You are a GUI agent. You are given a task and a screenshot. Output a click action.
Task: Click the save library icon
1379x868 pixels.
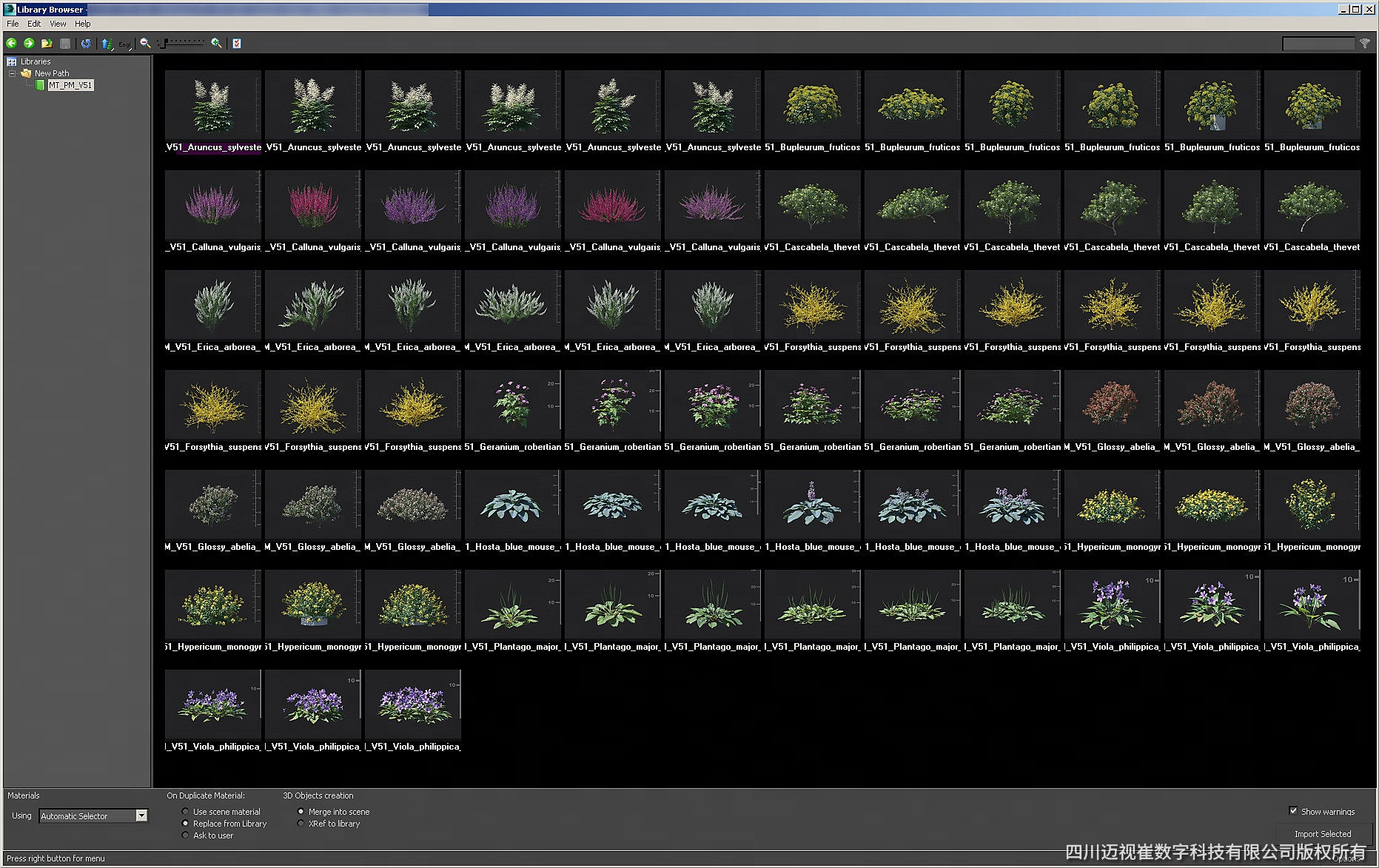coord(65,44)
